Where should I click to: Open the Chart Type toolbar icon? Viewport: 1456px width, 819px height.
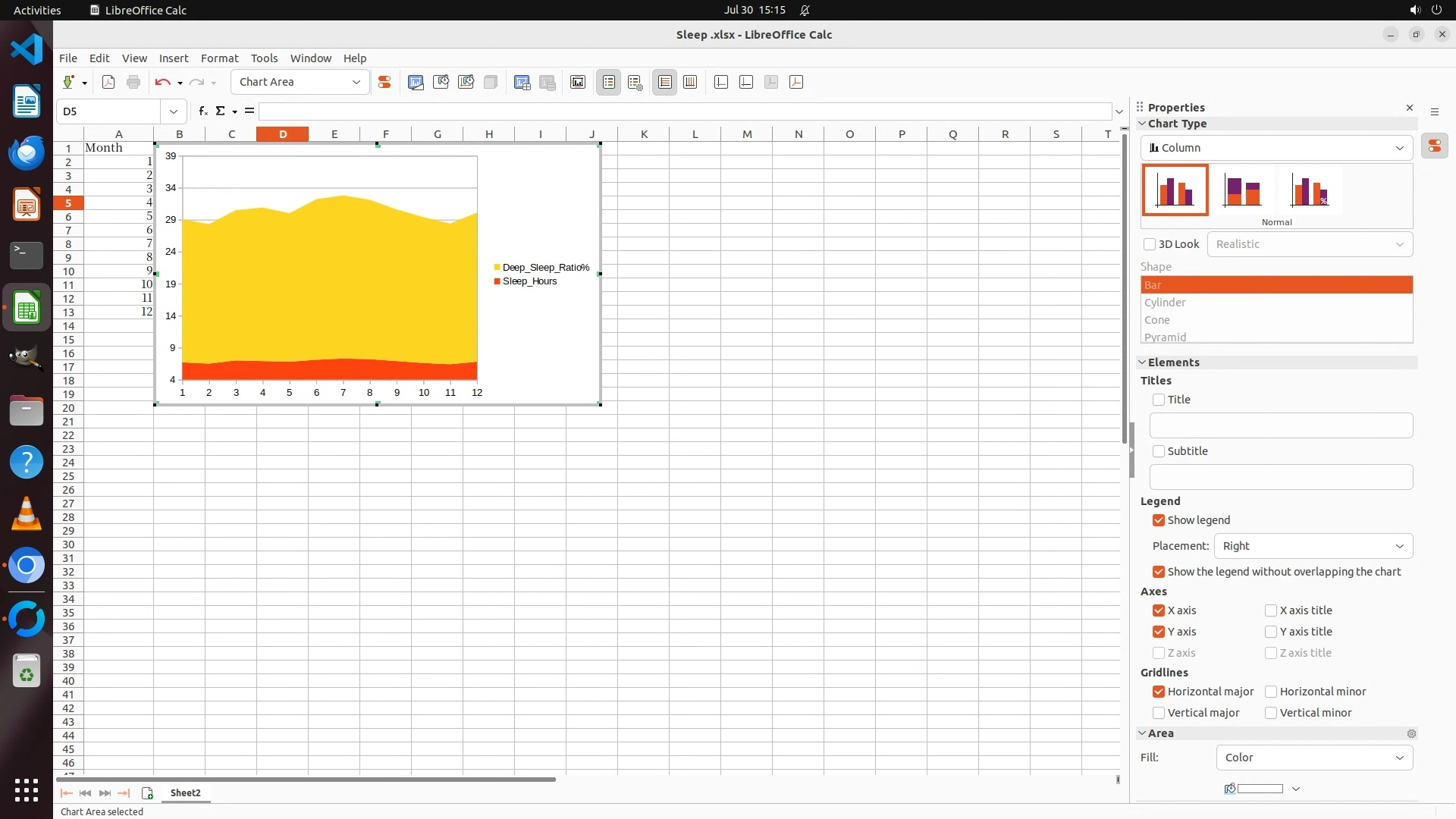click(x=416, y=82)
